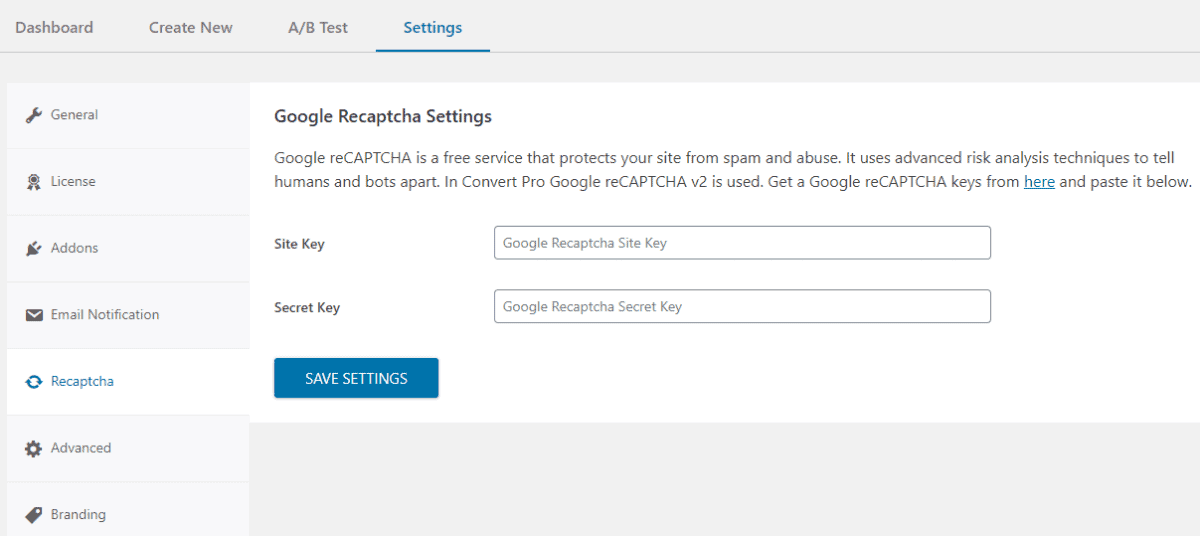Click the Addons plug icon
Screen dimensions: 1200x536
coord(33,248)
